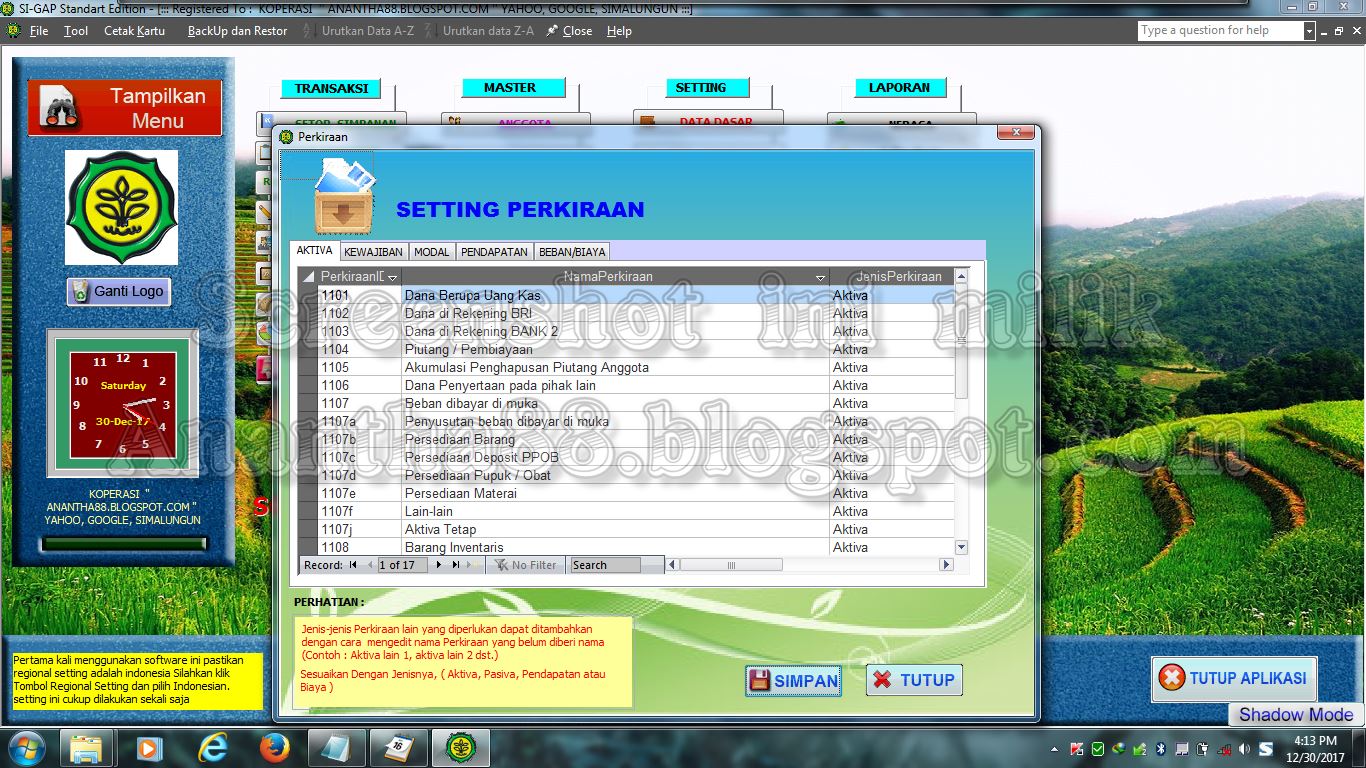
Task: Click the volume speaker tray icon
Action: 1244,748
